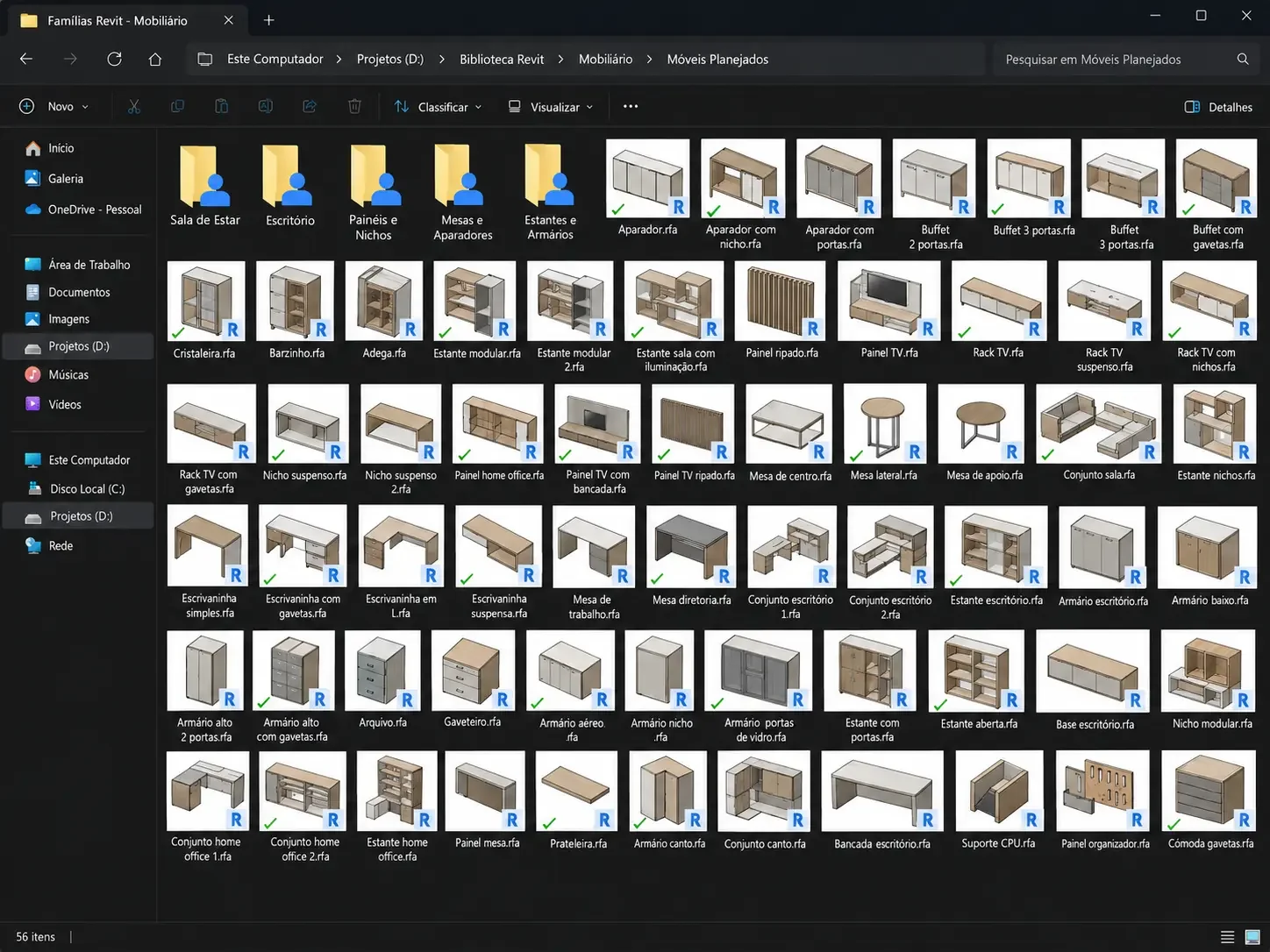Select the Aparador.rfa file thumbnail
The width and height of the screenshot is (1270, 952).
click(x=647, y=178)
